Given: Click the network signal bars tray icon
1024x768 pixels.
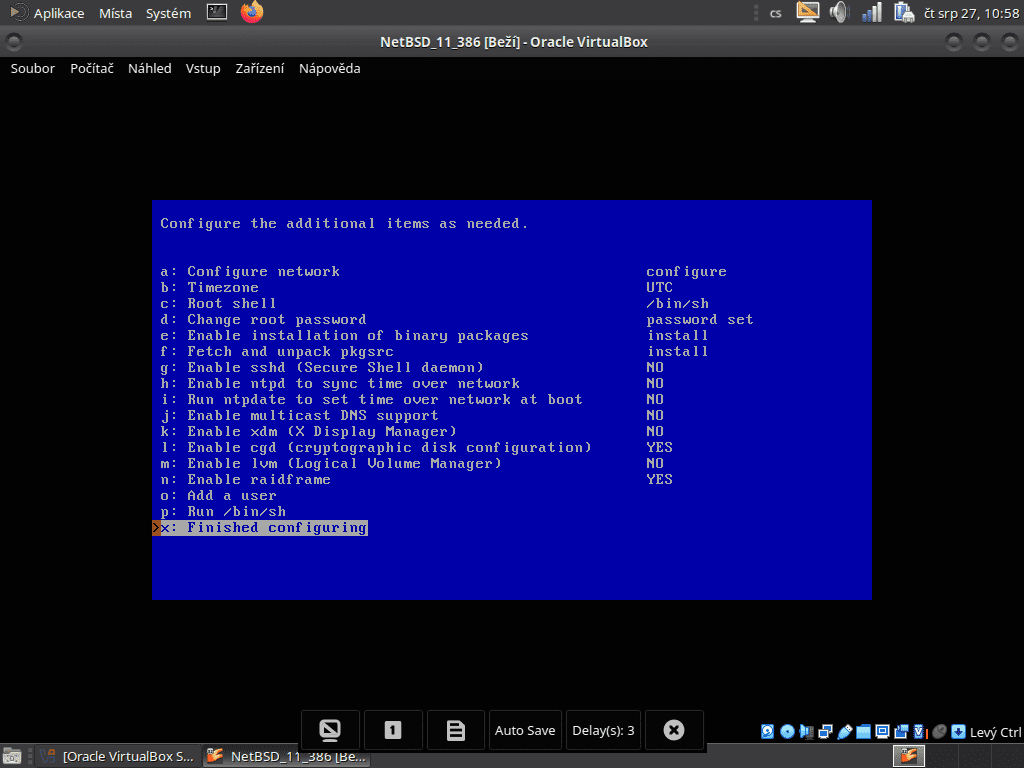Looking at the screenshot, I should tap(872, 12).
